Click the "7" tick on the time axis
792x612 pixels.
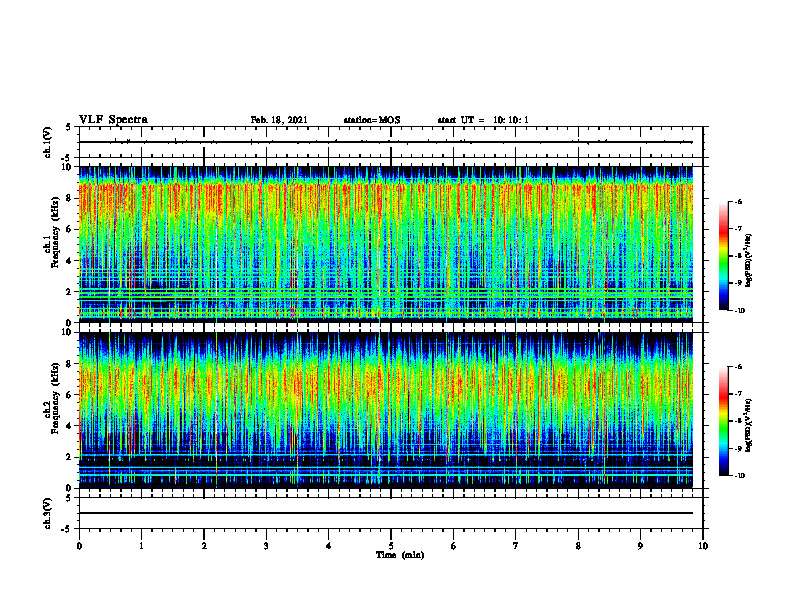516,546
